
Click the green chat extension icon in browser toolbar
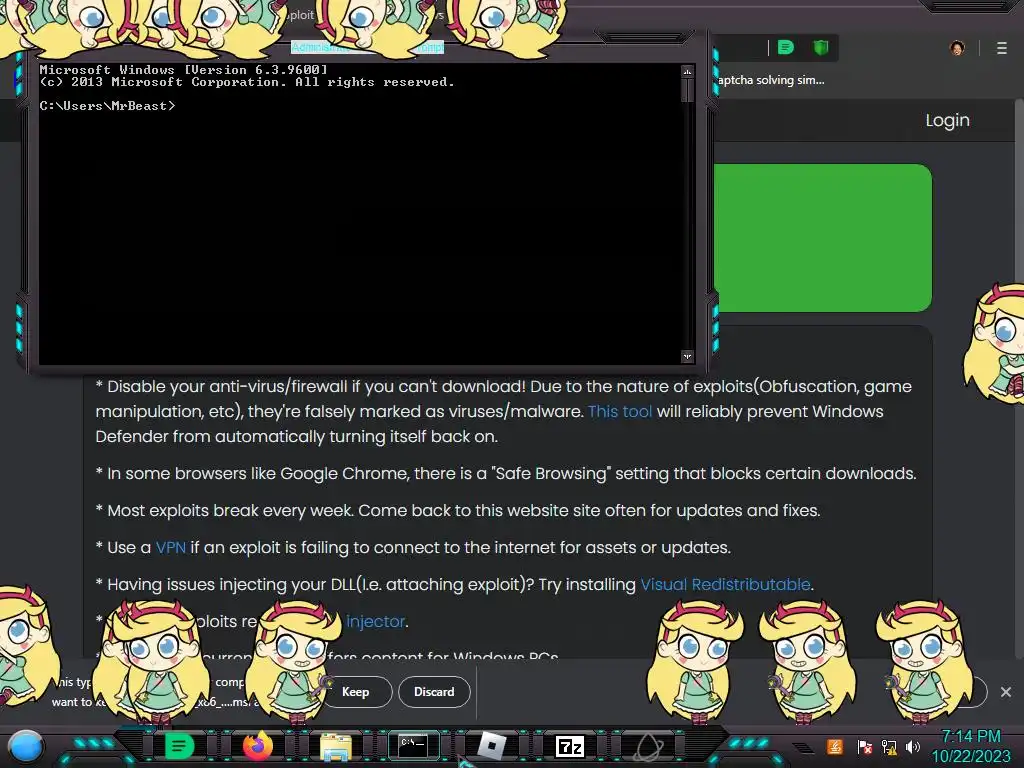(x=786, y=47)
